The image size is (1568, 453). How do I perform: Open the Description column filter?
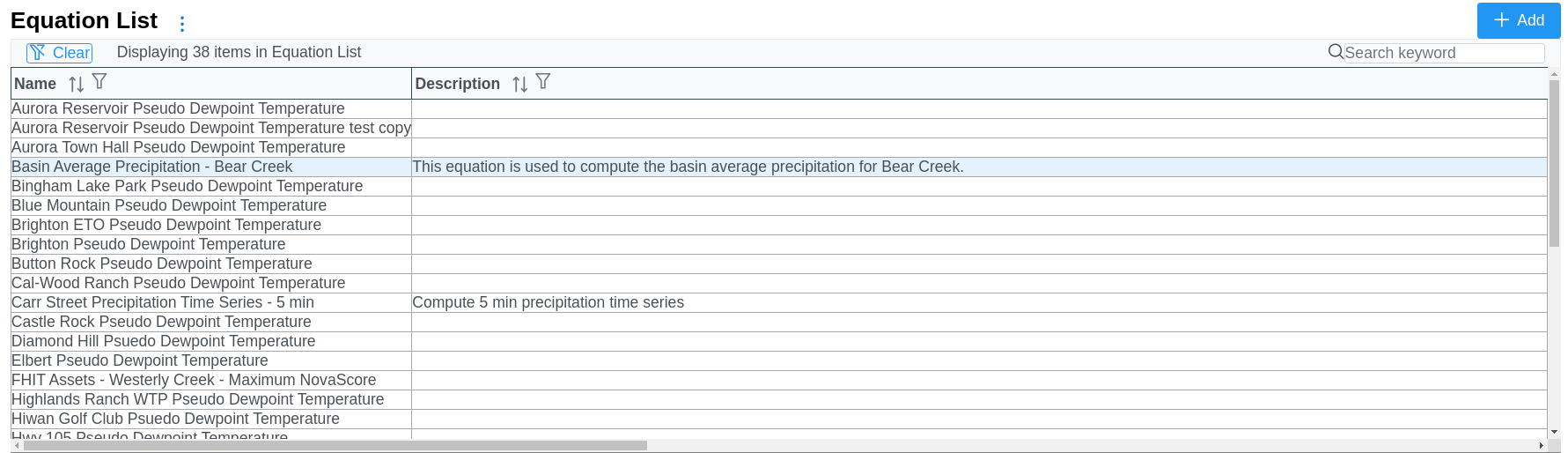[x=543, y=82]
